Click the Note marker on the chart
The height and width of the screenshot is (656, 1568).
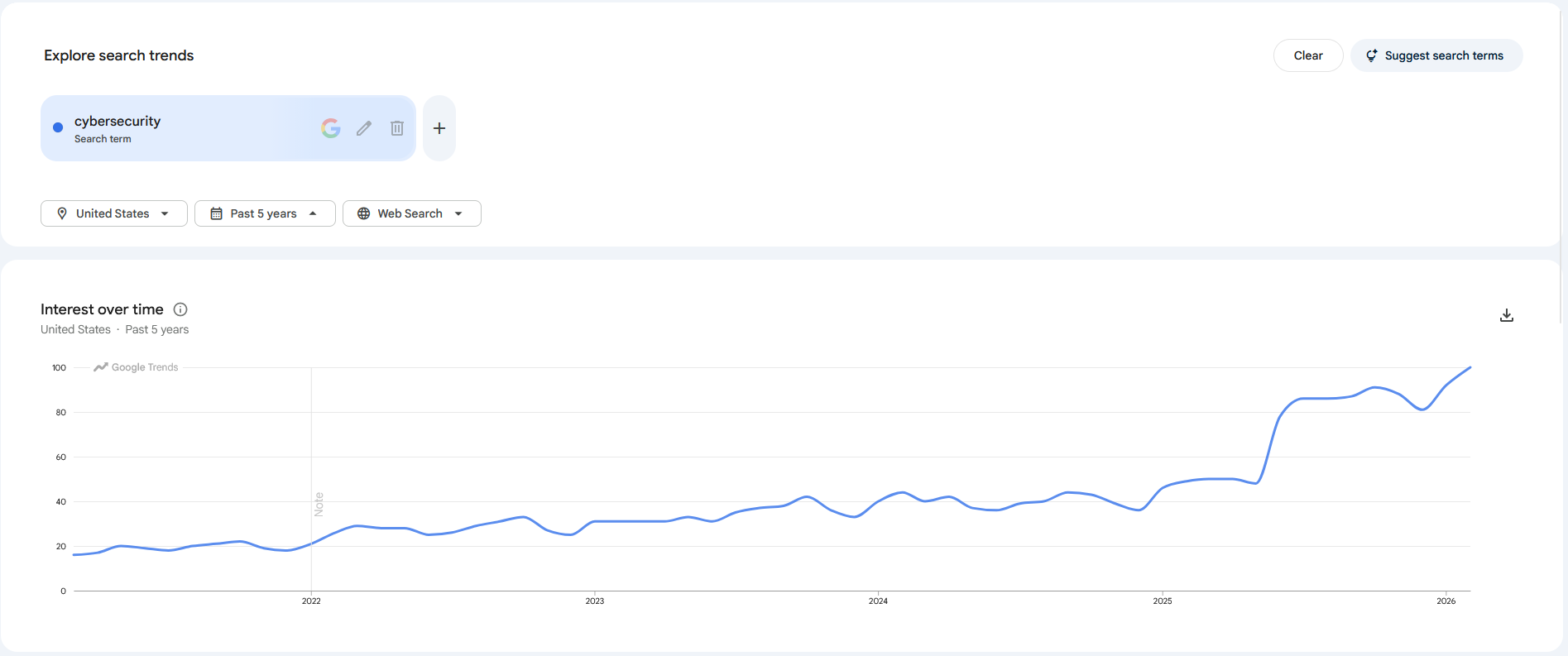click(319, 504)
